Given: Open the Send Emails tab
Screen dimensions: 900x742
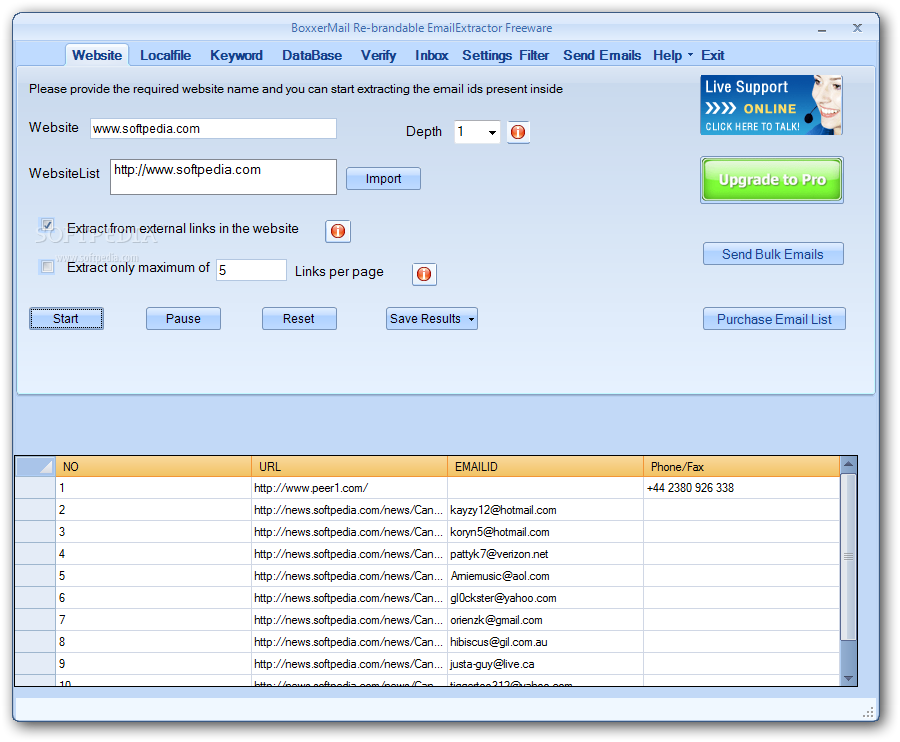Looking at the screenshot, I should point(602,56).
